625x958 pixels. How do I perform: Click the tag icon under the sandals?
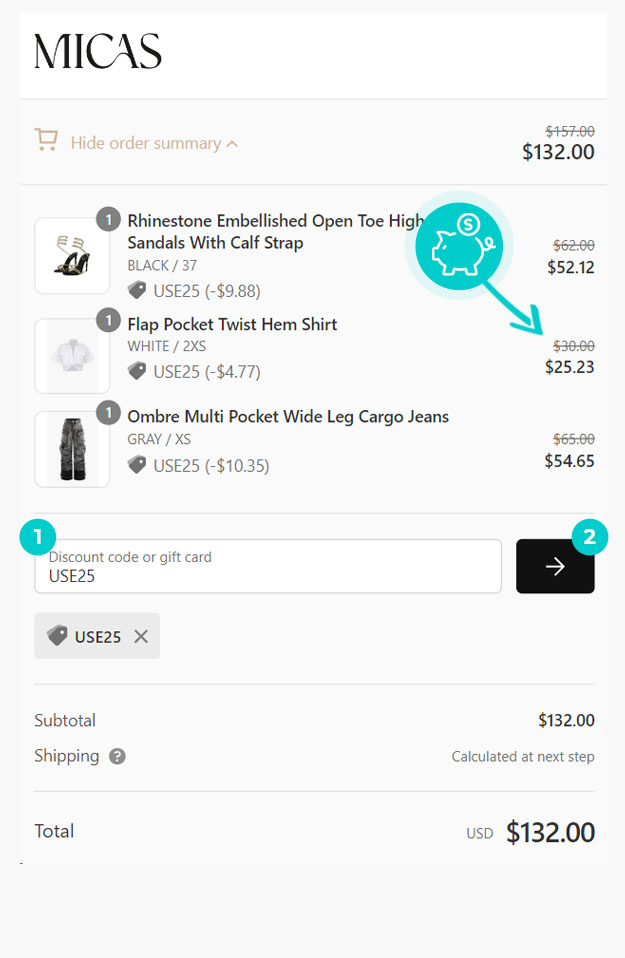coord(137,290)
